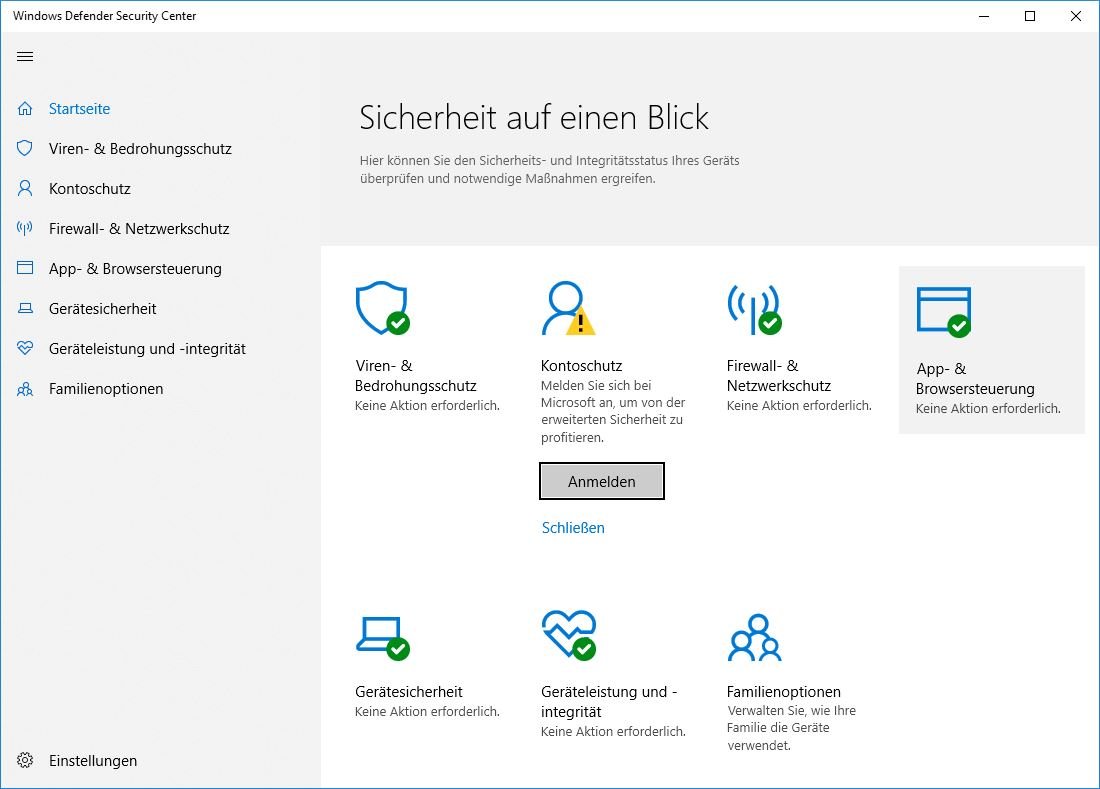The width and height of the screenshot is (1100, 789).
Task: Maximize the Windows Defender Security Center window
Action: [x=1030, y=16]
